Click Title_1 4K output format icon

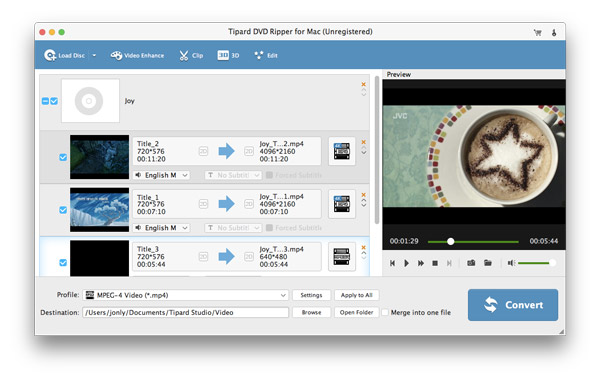coord(342,204)
